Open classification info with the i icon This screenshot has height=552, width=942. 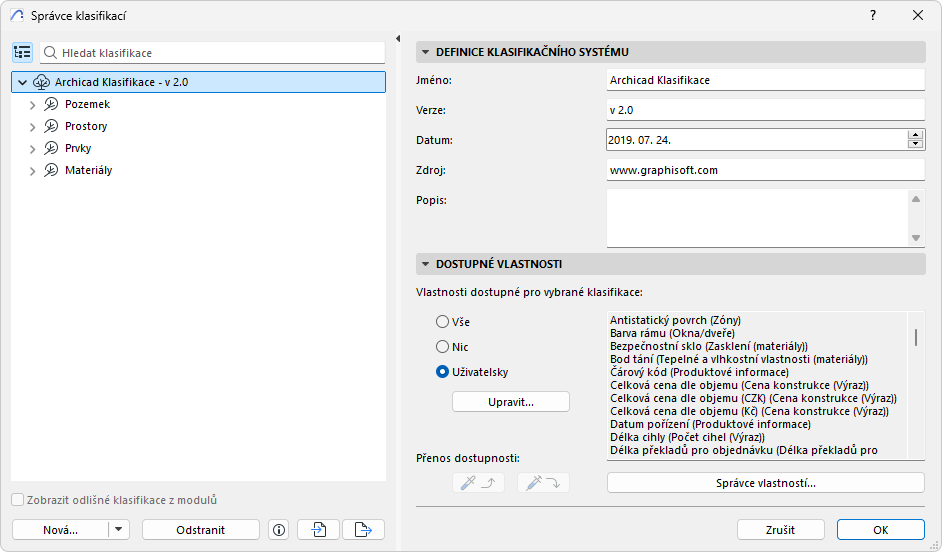[279, 530]
